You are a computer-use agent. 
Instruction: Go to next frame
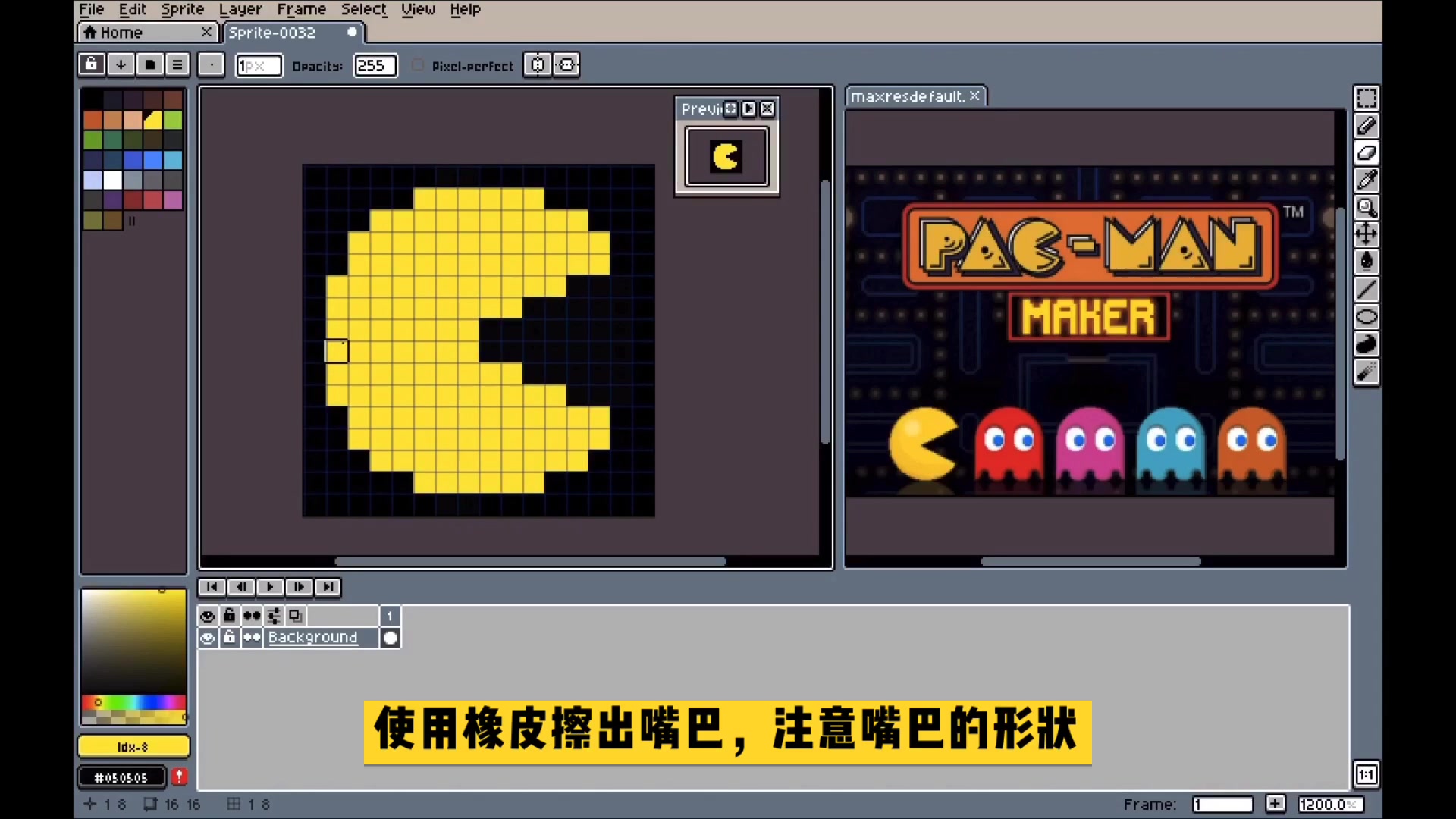point(299,587)
